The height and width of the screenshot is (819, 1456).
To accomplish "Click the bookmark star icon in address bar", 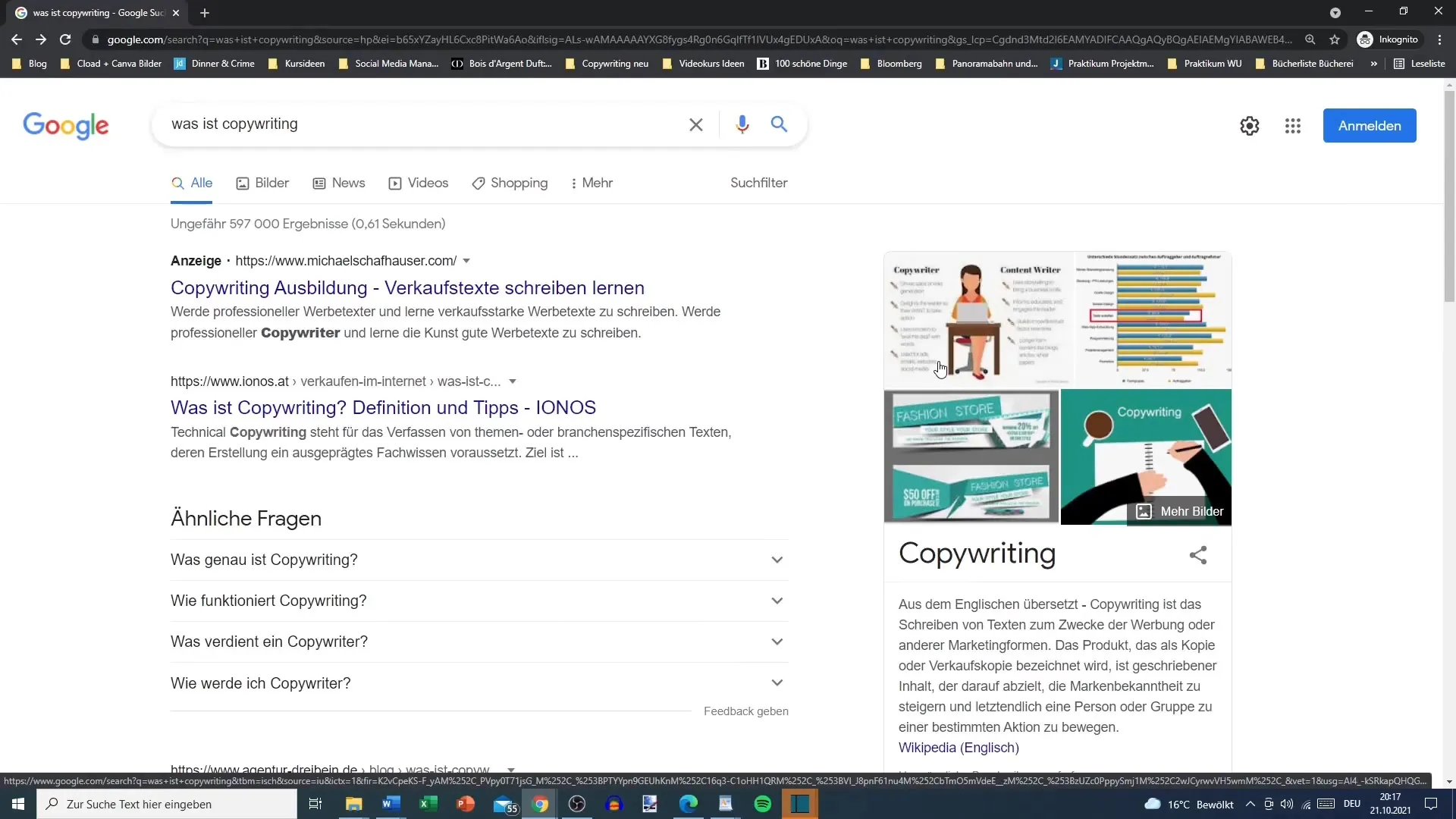I will click(x=1334, y=39).
